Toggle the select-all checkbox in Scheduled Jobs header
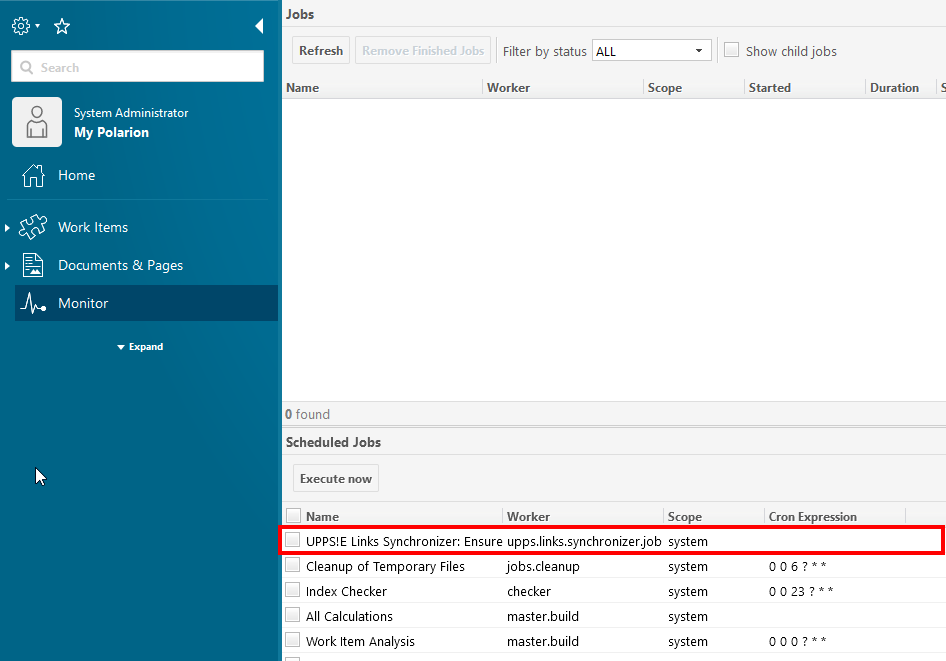The width and height of the screenshot is (946, 661). pyautogui.click(x=294, y=516)
